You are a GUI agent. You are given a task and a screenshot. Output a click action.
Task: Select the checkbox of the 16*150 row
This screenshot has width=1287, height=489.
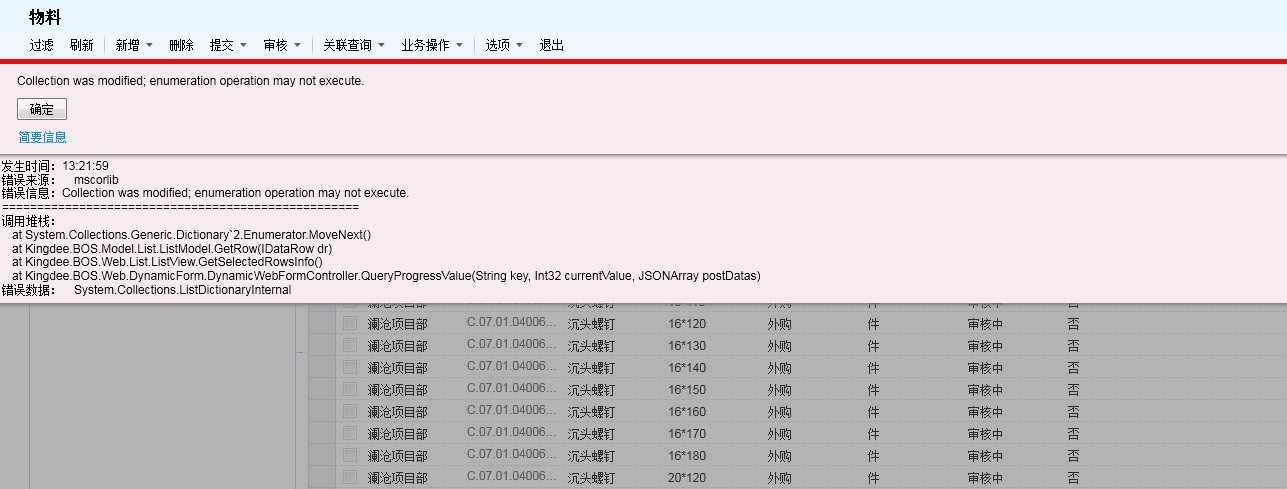[x=350, y=389]
